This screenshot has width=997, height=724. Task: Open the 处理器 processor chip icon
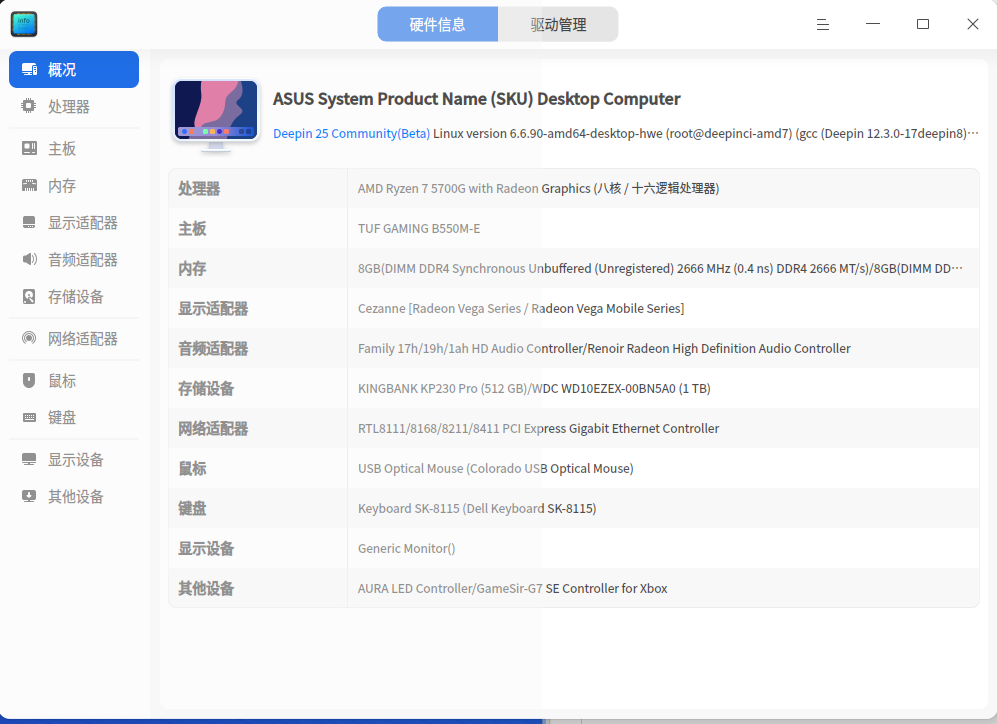(x=29, y=106)
